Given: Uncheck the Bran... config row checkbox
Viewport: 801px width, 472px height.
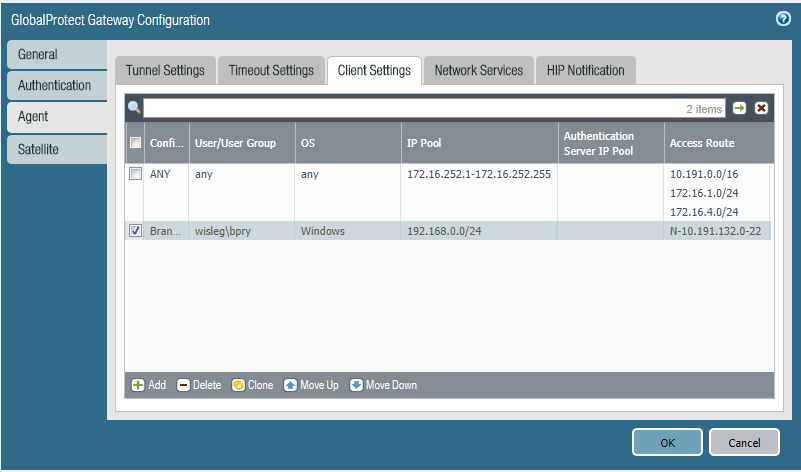Looking at the screenshot, I should tap(135, 231).
